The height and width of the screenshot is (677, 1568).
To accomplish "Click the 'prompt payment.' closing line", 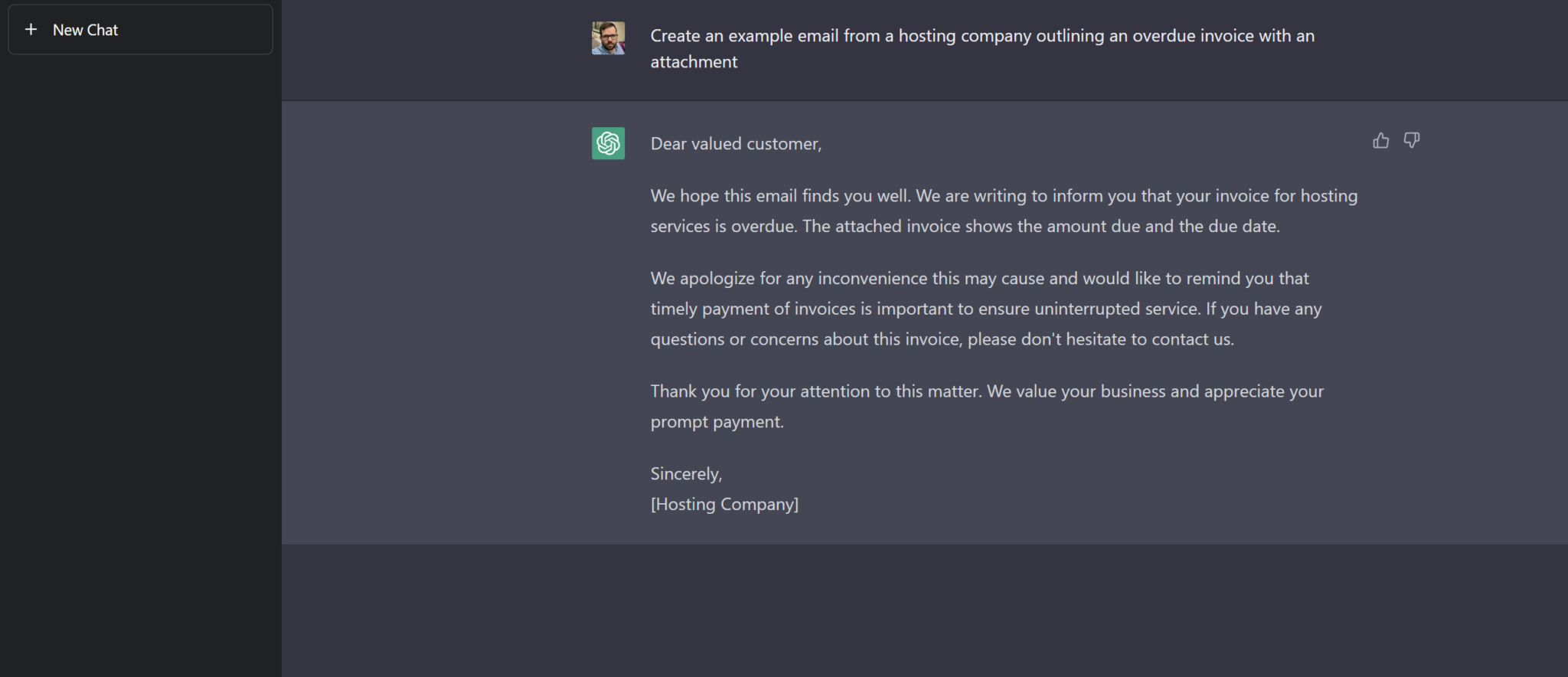I will pyautogui.click(x=717, y=422).
